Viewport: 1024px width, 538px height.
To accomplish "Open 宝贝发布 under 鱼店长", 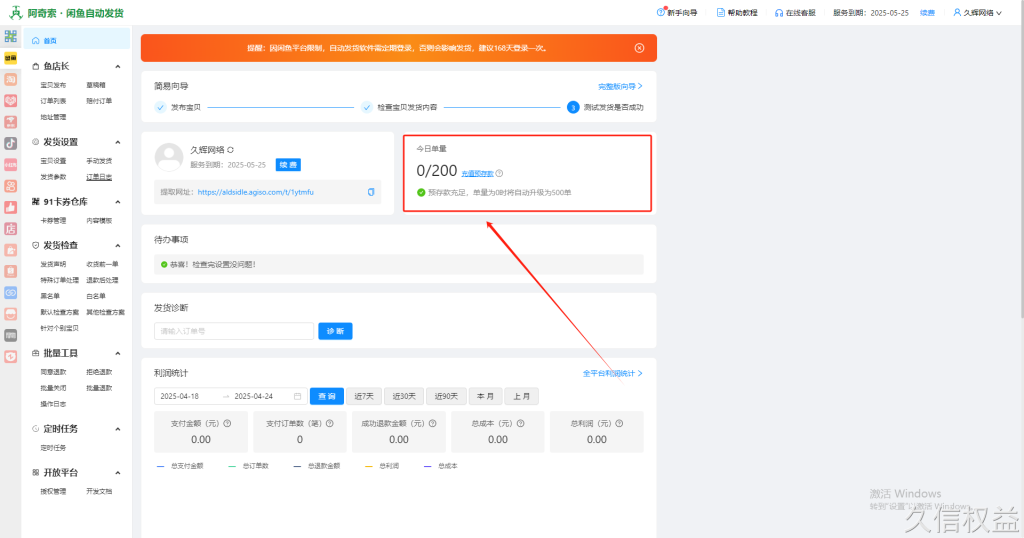I will coord(53,85).
